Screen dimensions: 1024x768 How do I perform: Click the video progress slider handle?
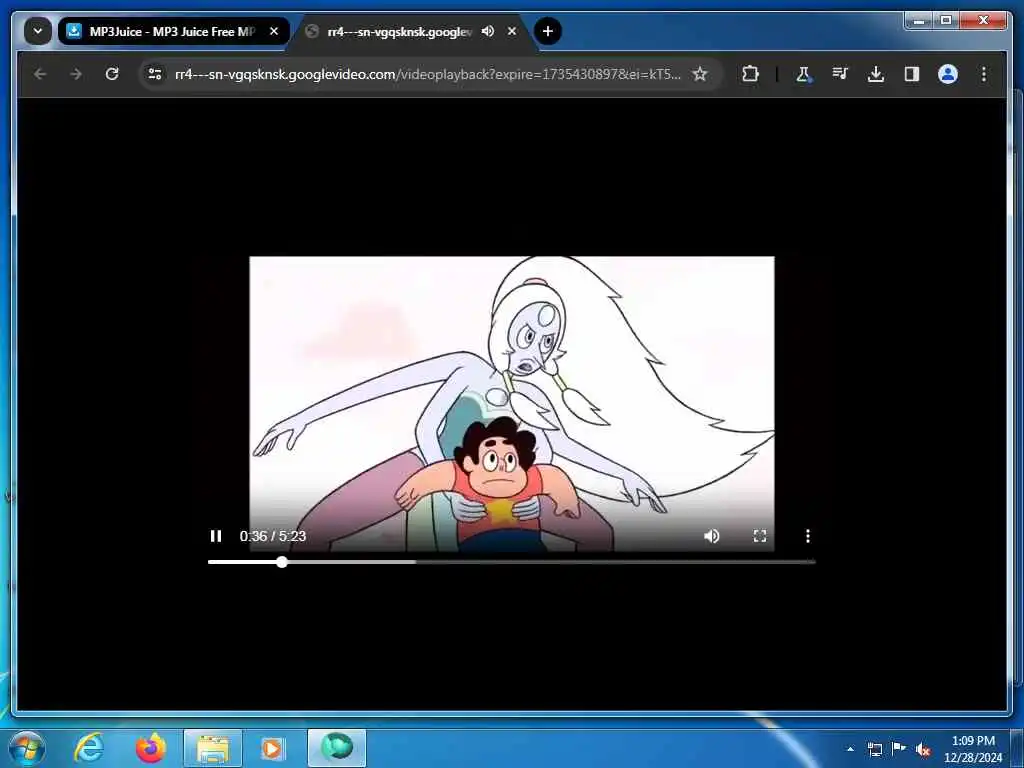[x=281, y=562]
